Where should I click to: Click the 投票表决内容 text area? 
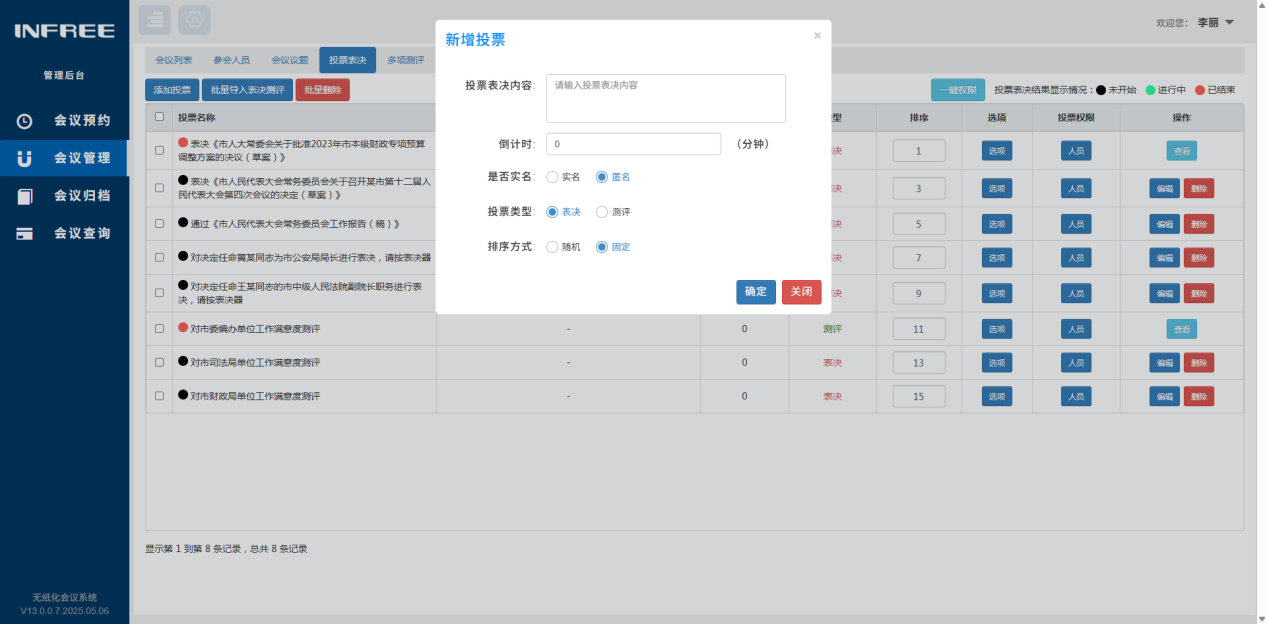[666, 98]
